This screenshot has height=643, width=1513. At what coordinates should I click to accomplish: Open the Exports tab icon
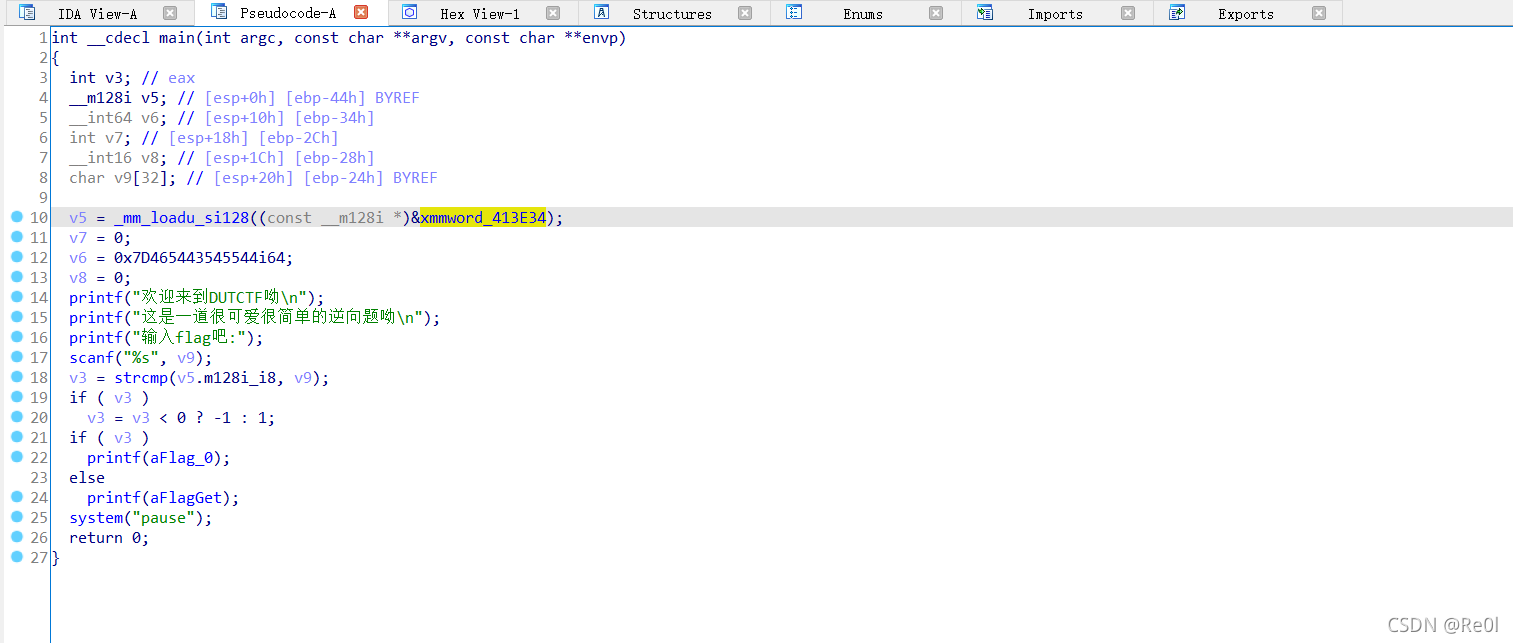[1176, 13]
